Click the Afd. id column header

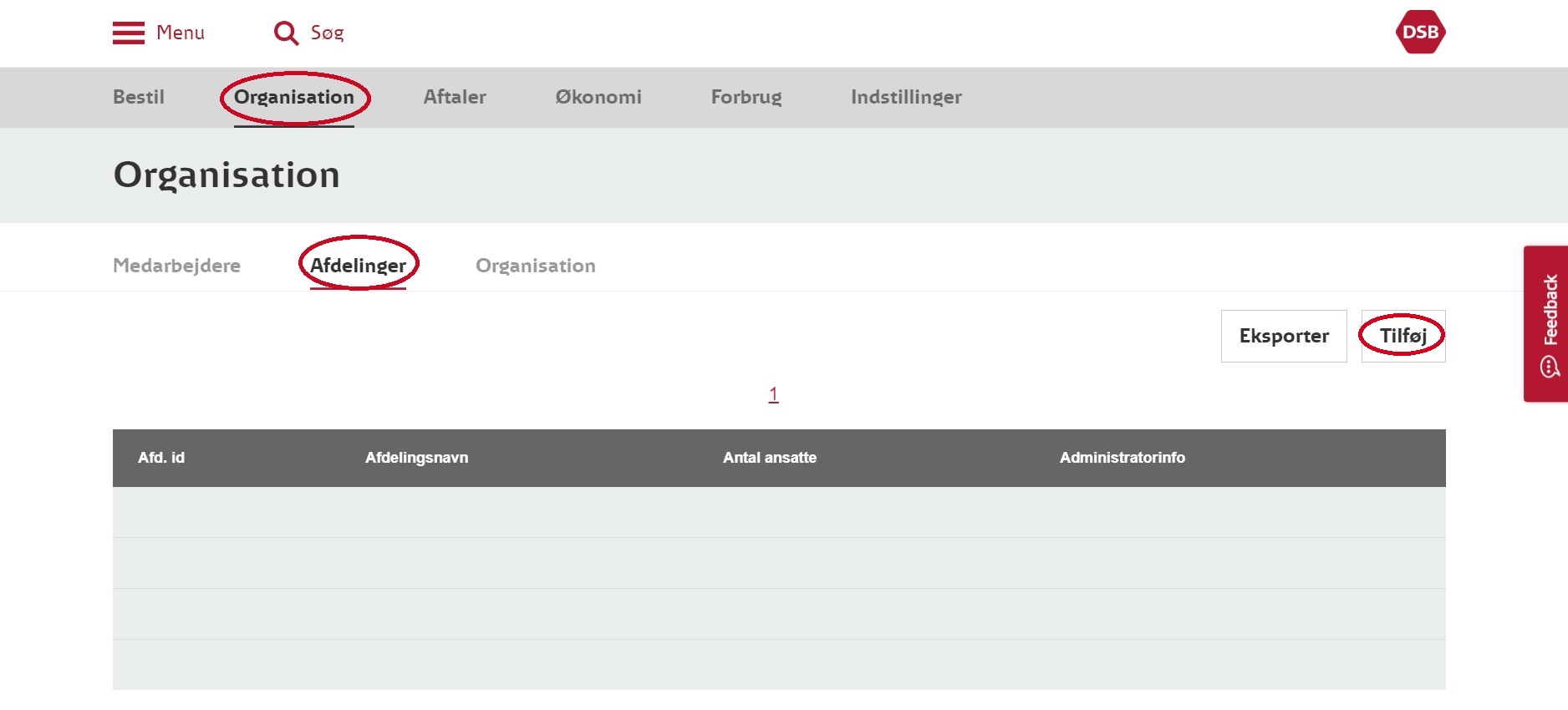click(x=161, y=458)
